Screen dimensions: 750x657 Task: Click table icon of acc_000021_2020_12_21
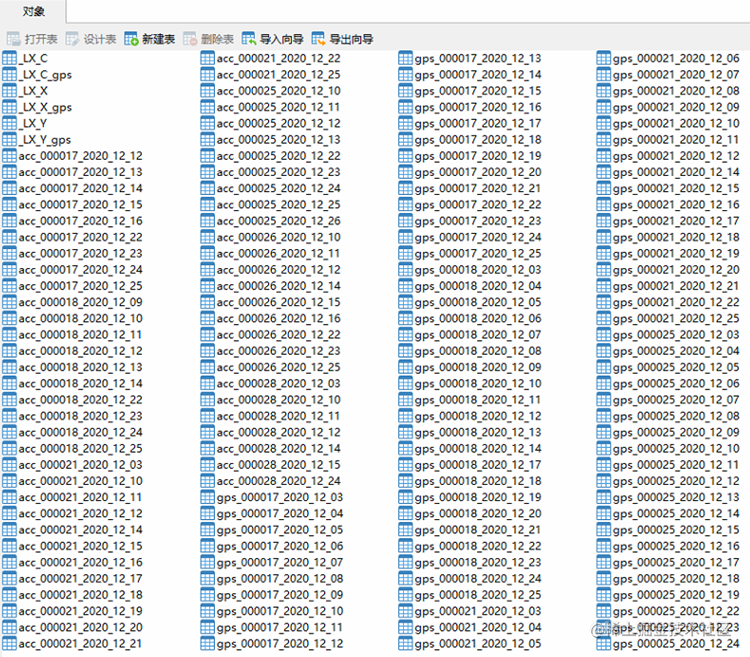[10, 644]
